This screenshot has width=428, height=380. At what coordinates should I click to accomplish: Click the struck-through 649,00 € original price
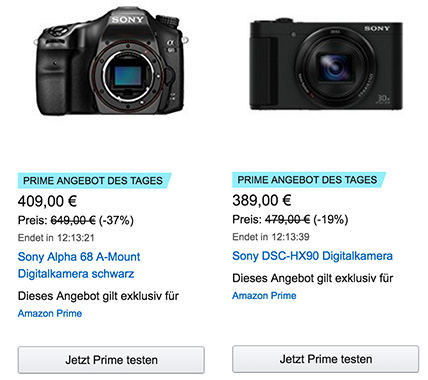coord(73,220)
